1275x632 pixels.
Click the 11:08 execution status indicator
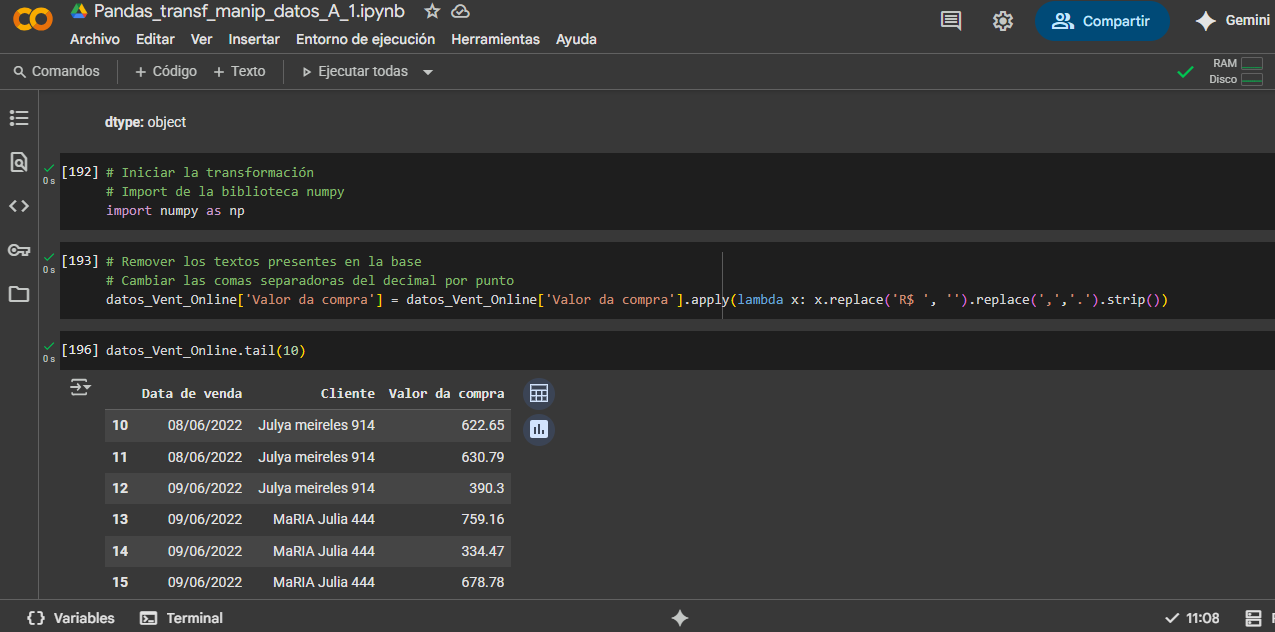[1193, 618]
